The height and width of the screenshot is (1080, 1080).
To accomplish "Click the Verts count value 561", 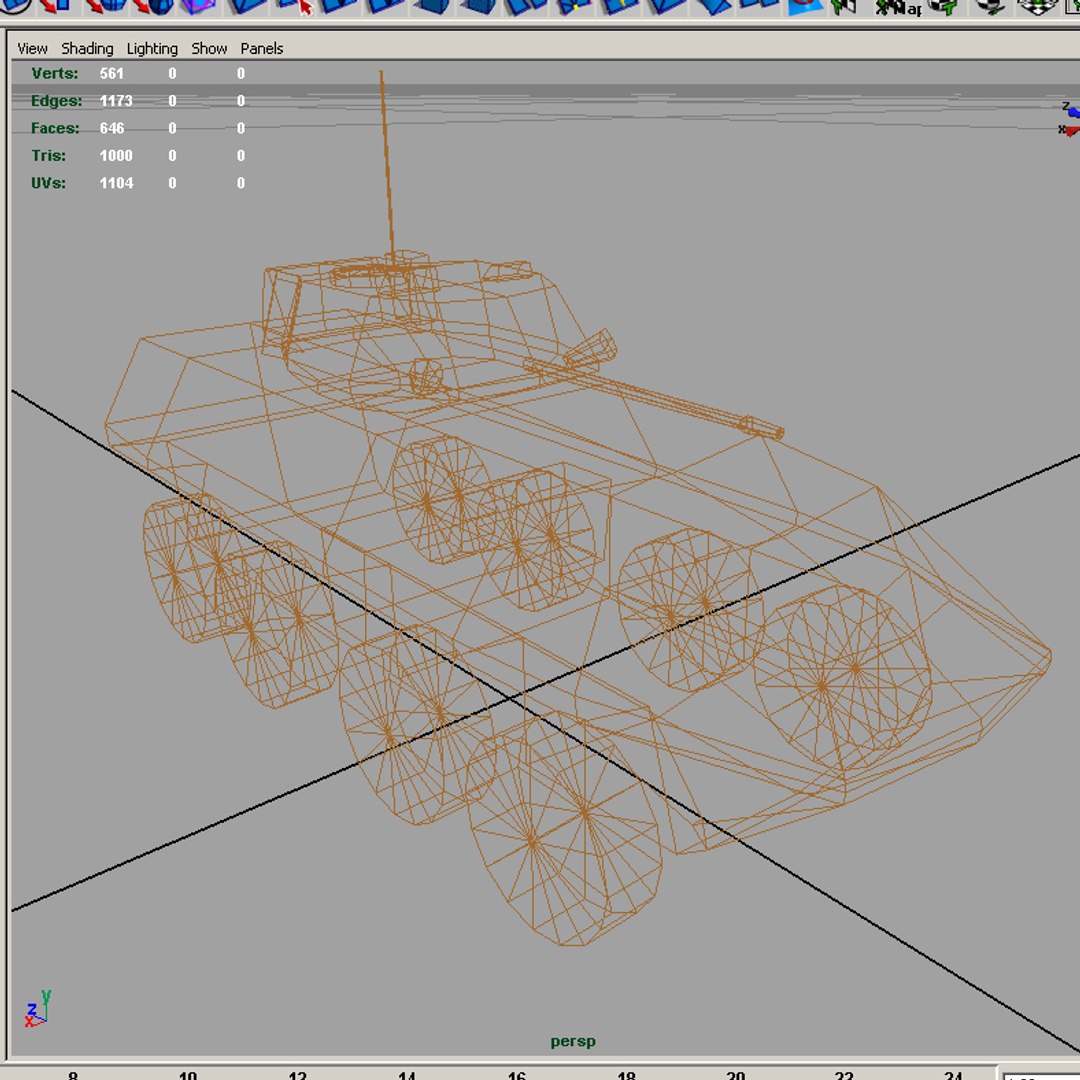I will (112, 73).
